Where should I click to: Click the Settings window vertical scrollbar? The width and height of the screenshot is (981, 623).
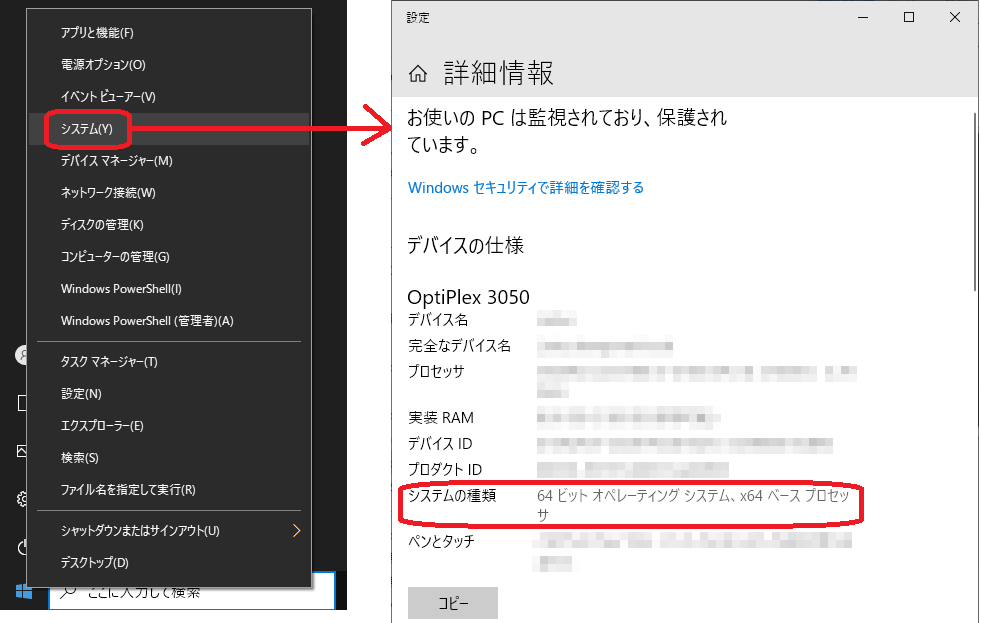pyautogui.click(x=975, y=200)
